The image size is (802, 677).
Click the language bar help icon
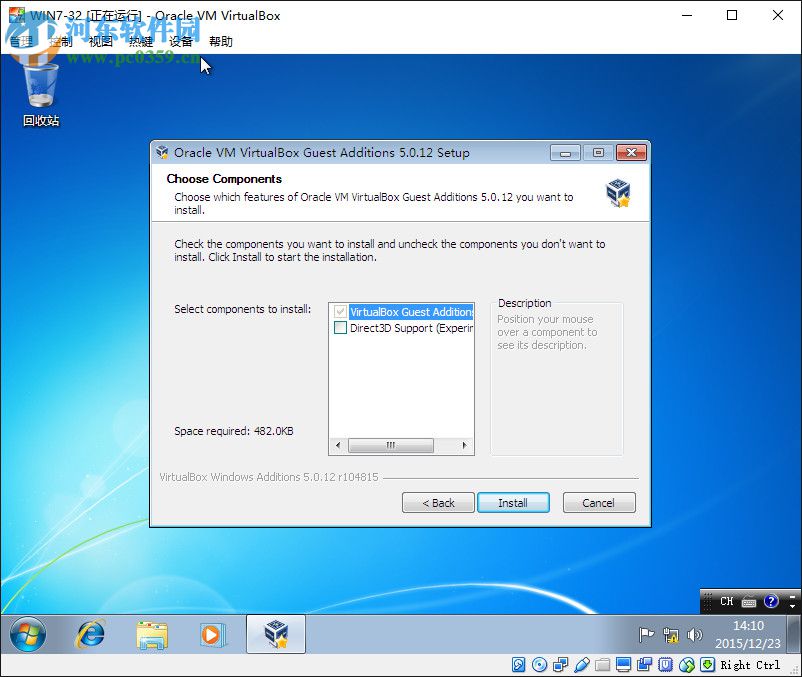[x=771, y=601]
